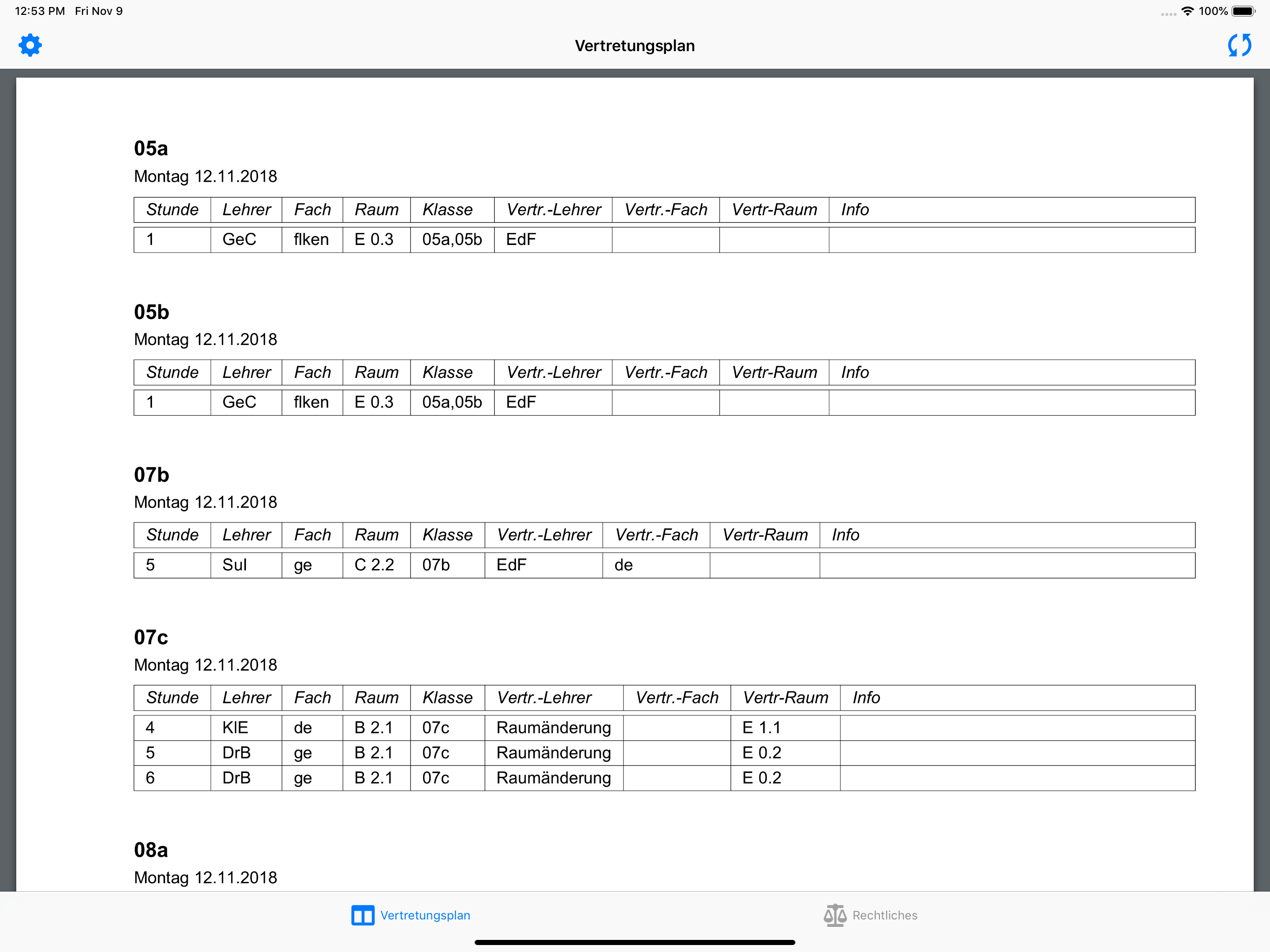Screen dimensions: 1270x952
Task: Tap the Vertr.-Lehrer header in the 05a table
Action: pyautogui.click(x=554, y=210)
